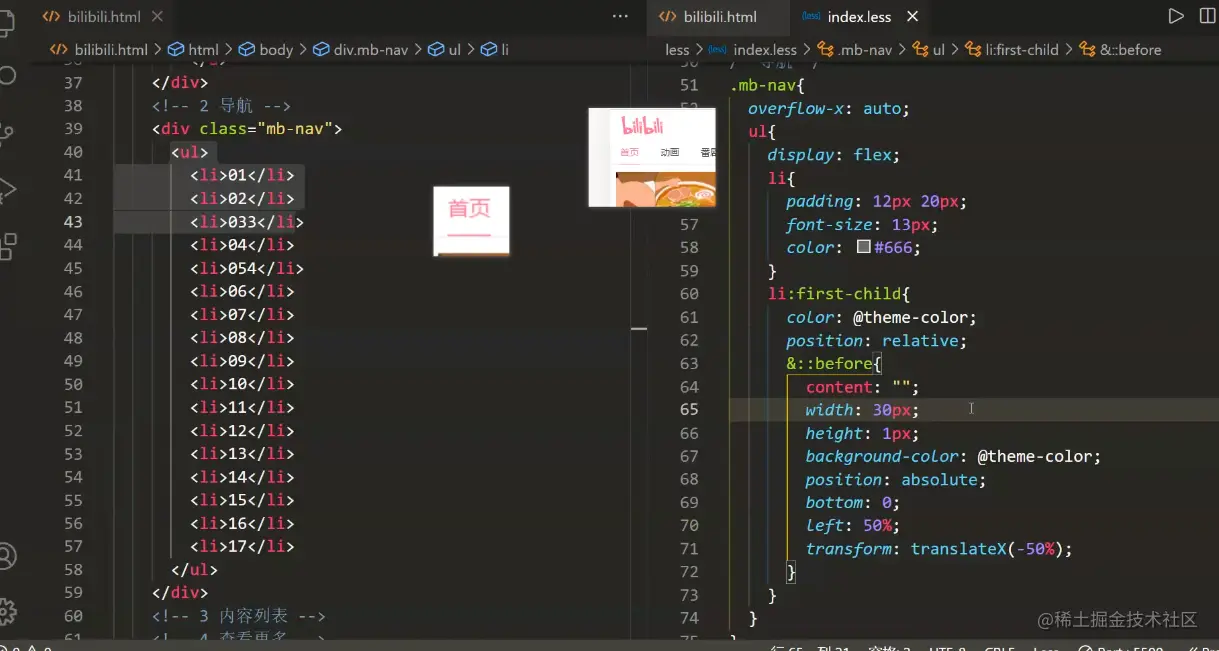1219x651 pixels.
Task: Close the index.less tab
Action: pos(912,17)
